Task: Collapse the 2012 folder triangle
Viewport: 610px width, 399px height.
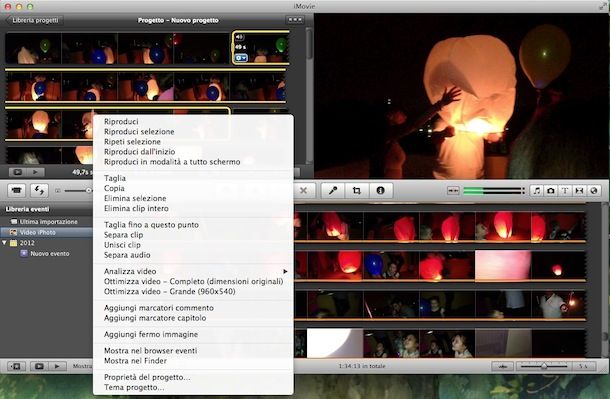Action: 5,243
